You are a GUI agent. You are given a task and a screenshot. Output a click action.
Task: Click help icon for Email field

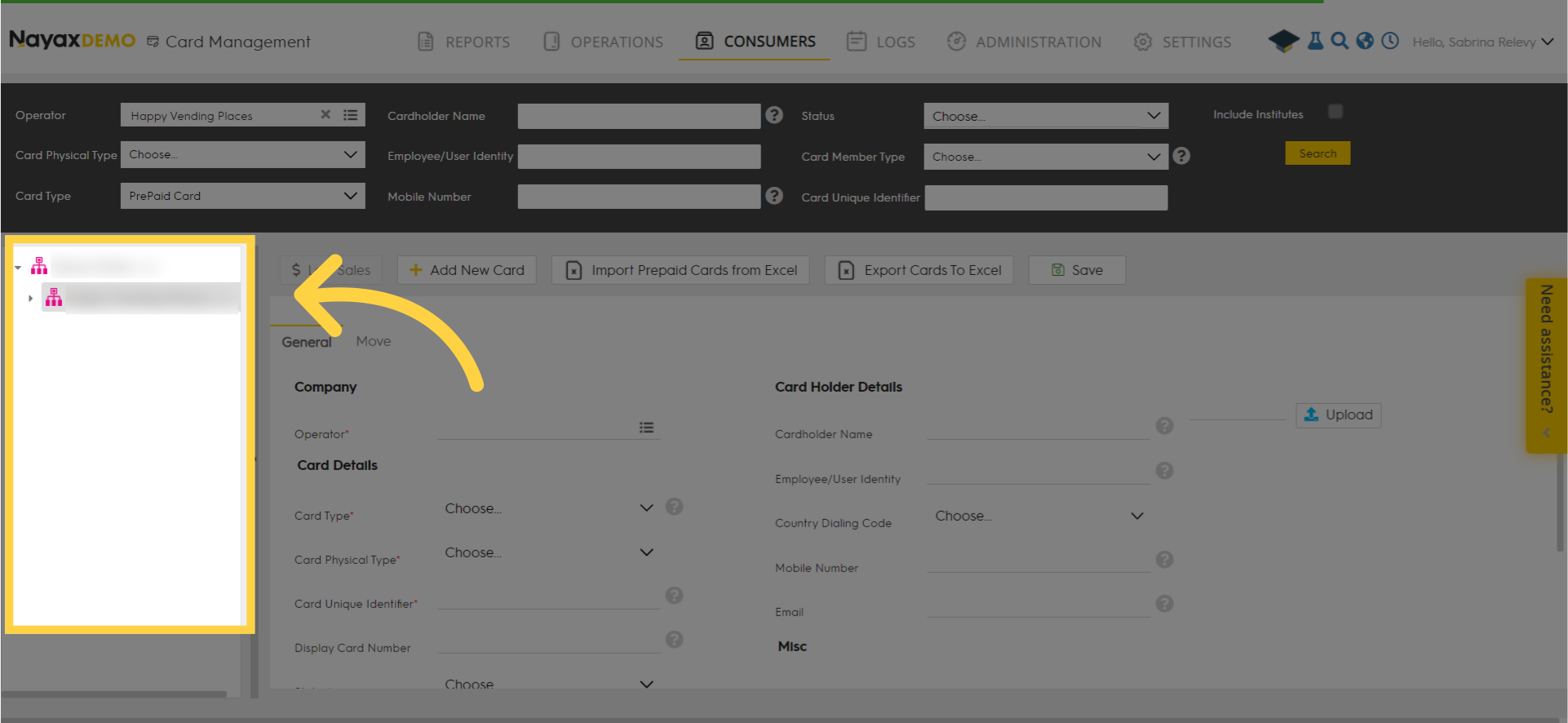[x=1164, y=604]
